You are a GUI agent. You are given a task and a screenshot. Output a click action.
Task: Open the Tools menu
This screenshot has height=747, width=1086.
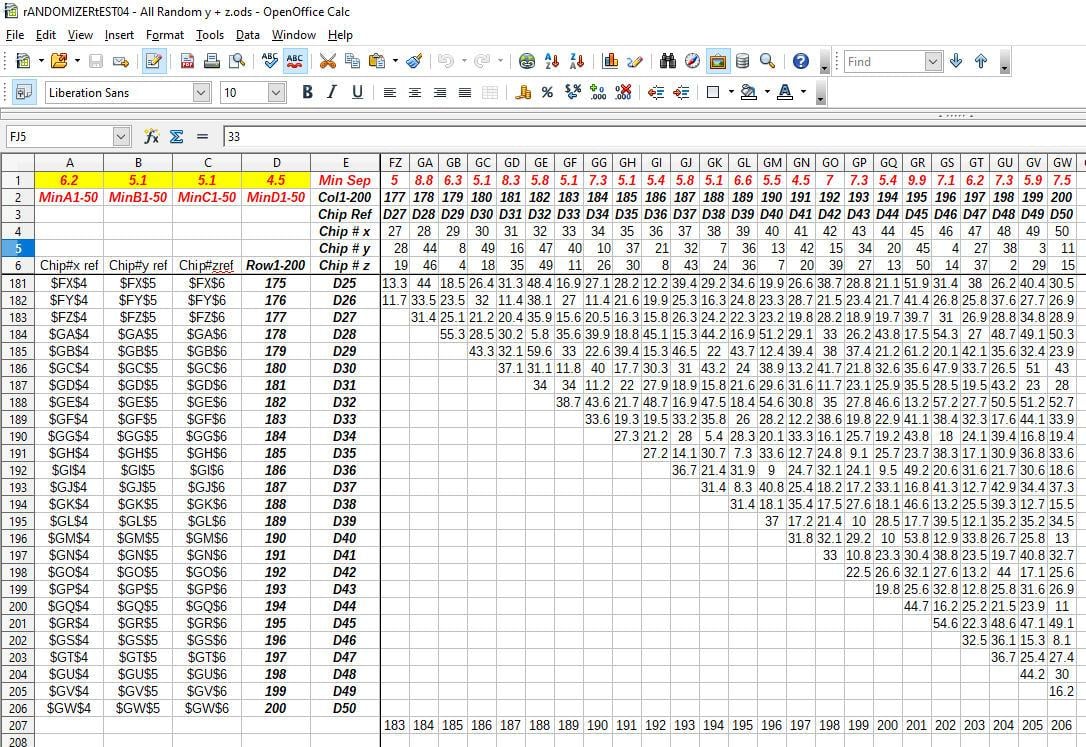point(210,35)
